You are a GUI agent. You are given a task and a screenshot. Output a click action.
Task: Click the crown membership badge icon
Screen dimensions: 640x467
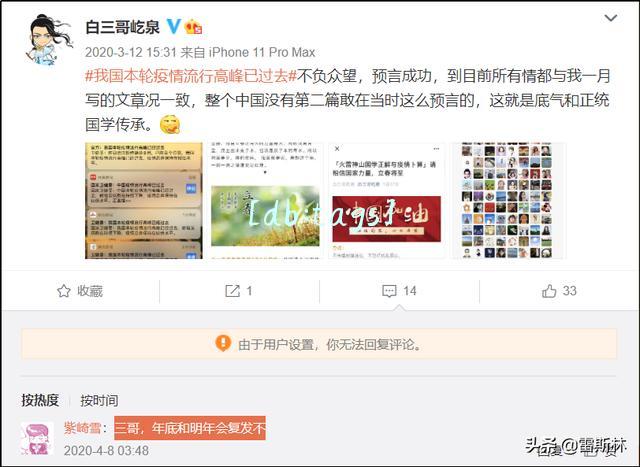tap(193, 27)
